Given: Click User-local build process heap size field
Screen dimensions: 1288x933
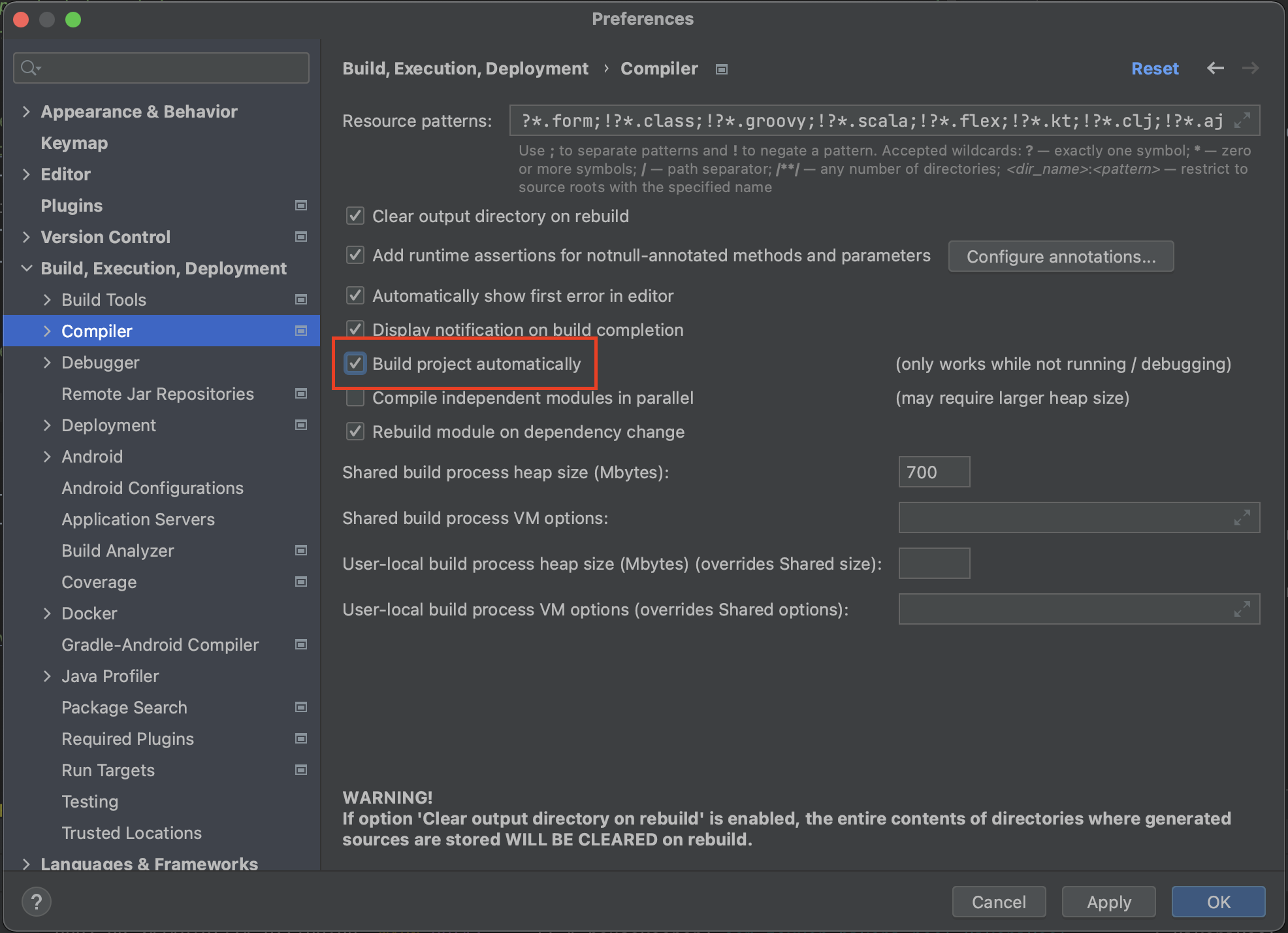Looking at the screenshot, I should point(934,563).
